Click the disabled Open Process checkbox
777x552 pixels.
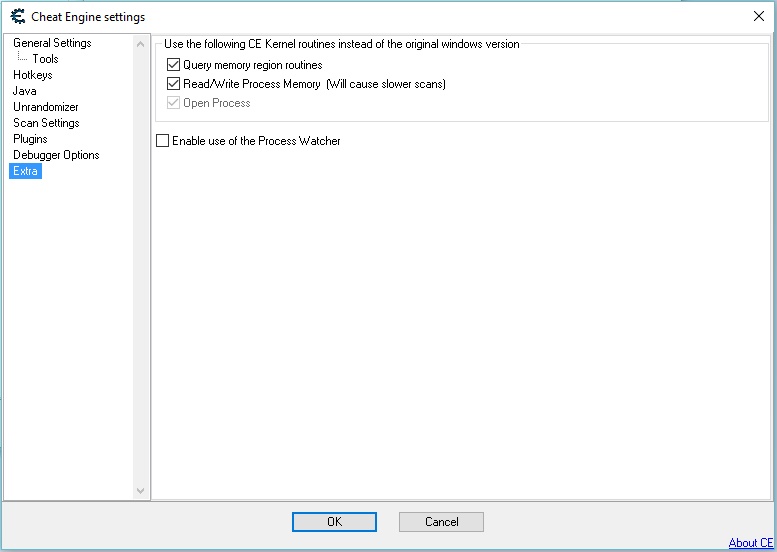(174, 103)
